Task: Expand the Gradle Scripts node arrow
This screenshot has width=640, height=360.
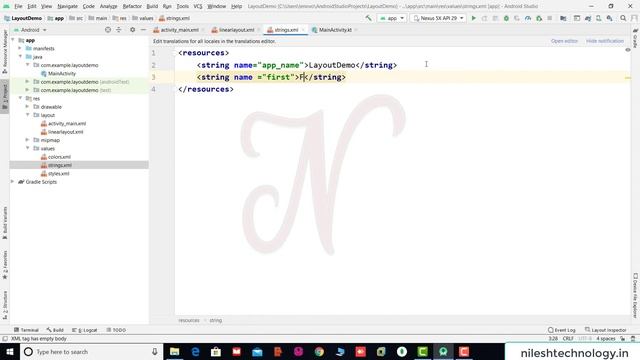Action: [12, 182]
